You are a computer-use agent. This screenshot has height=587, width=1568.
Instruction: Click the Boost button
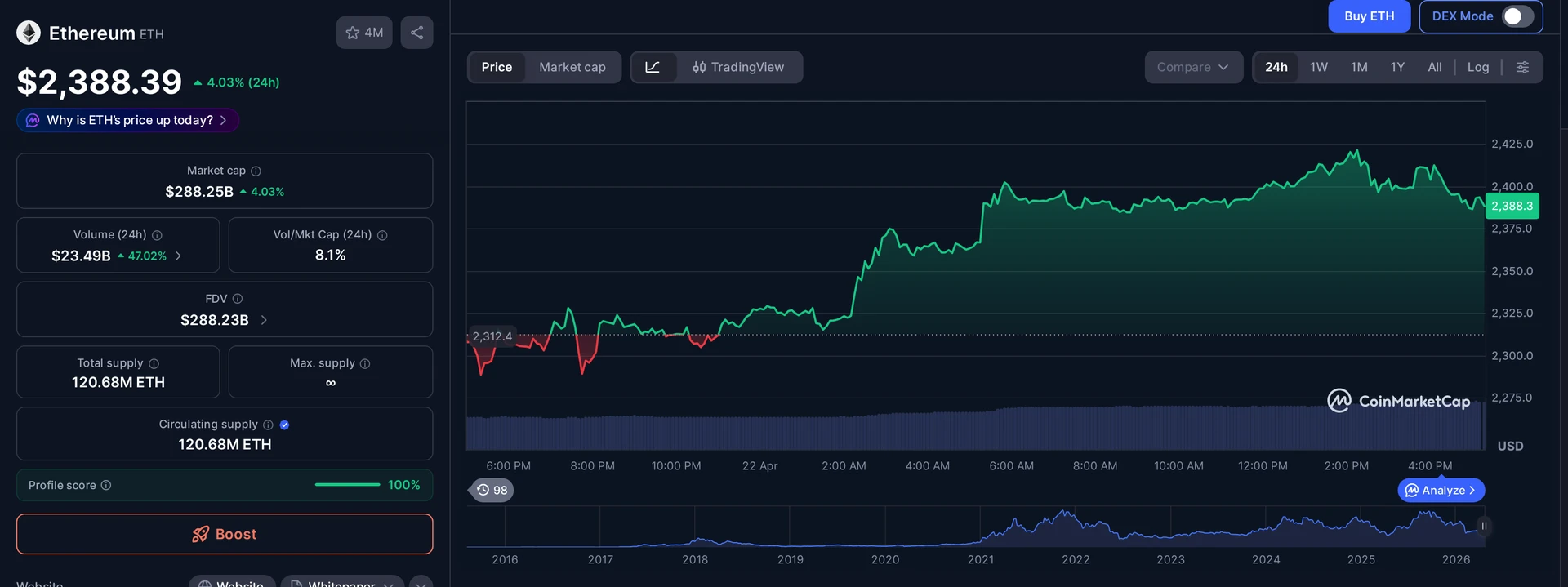225,534
